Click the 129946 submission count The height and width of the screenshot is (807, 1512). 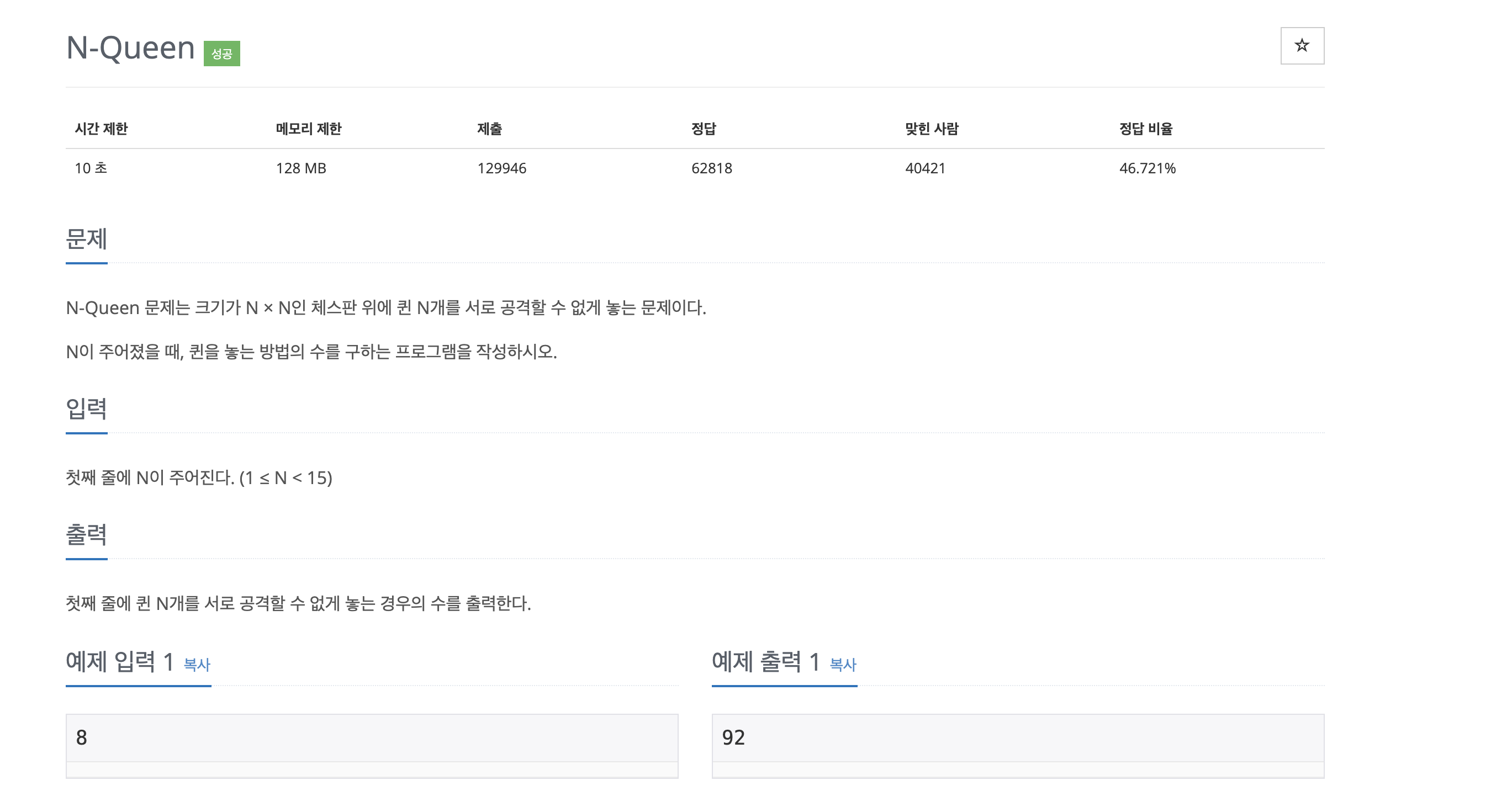click(501, 168)
